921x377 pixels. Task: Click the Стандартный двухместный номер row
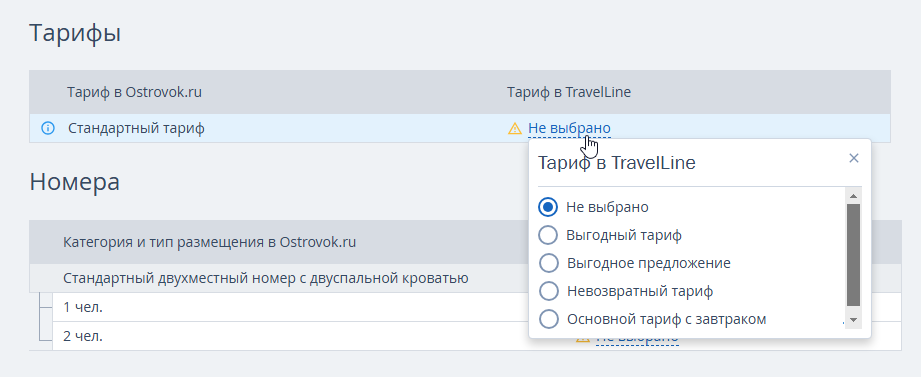265,278
